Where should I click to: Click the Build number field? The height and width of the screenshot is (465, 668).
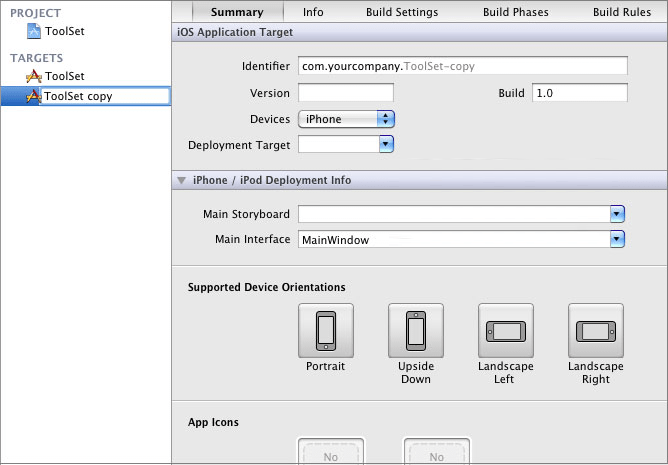(x=579, y=93)
